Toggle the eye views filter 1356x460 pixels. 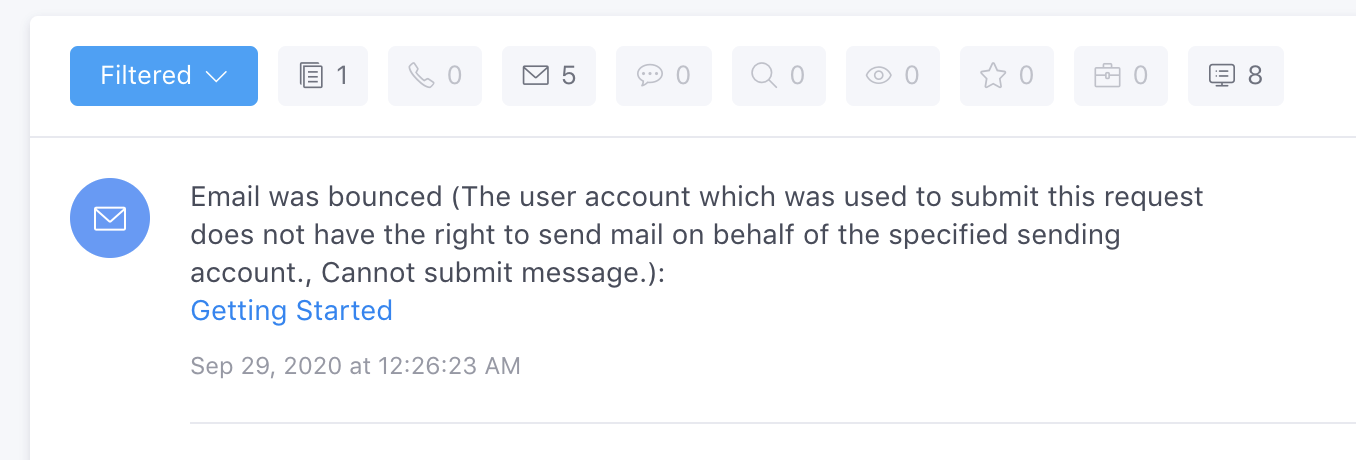pyautogui.click(x=878, y=76)
